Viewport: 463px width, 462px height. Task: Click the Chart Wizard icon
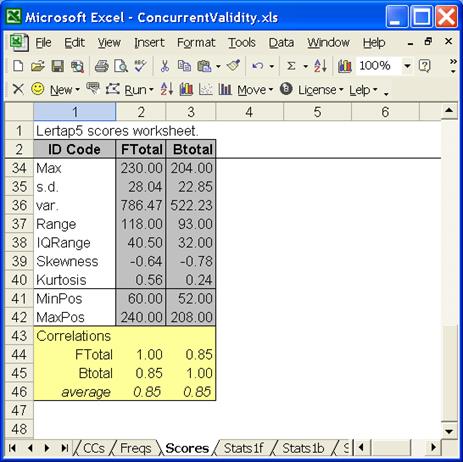pos(345,66)
